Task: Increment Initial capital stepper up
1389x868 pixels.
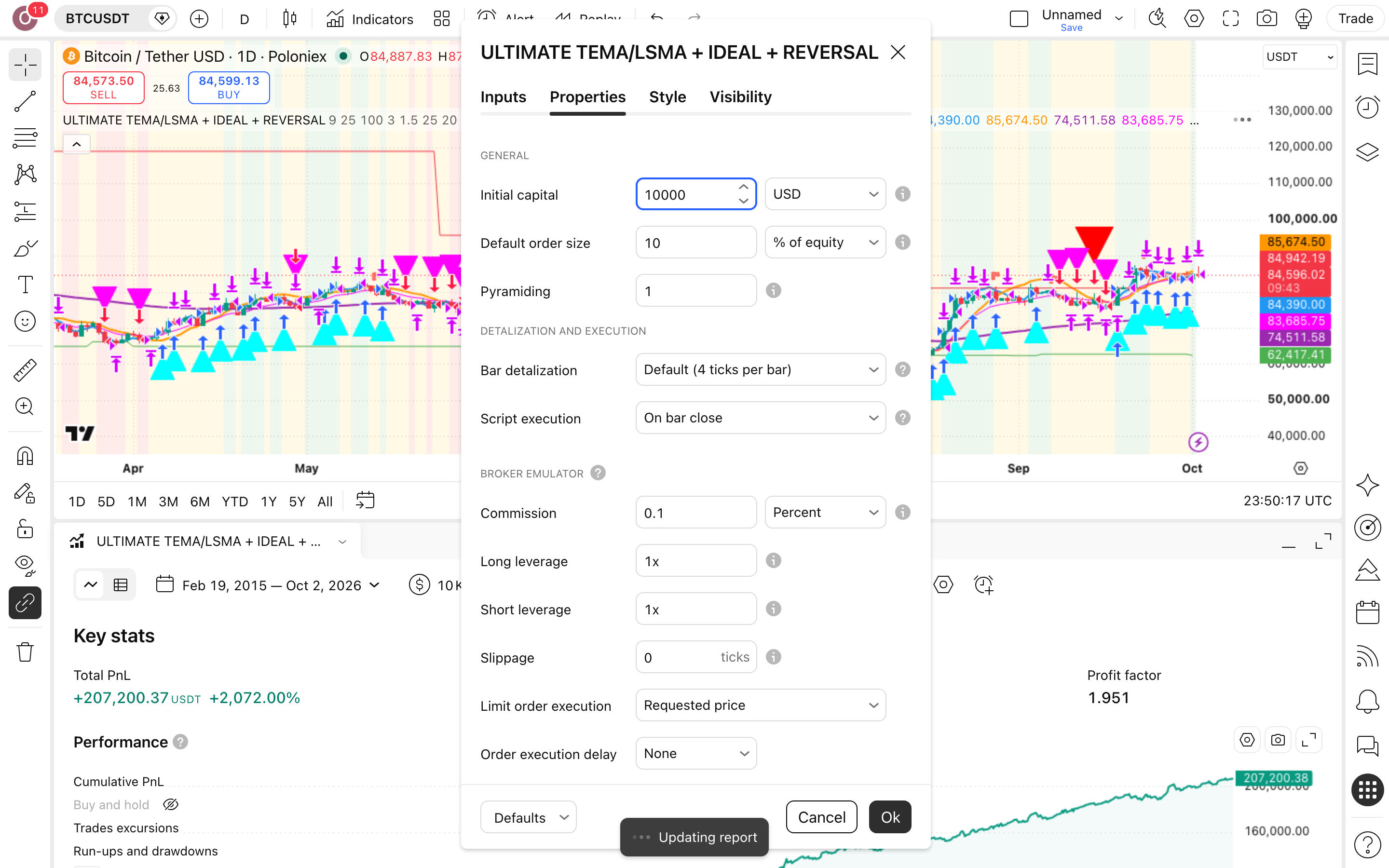Action: (x=743, y=187)
